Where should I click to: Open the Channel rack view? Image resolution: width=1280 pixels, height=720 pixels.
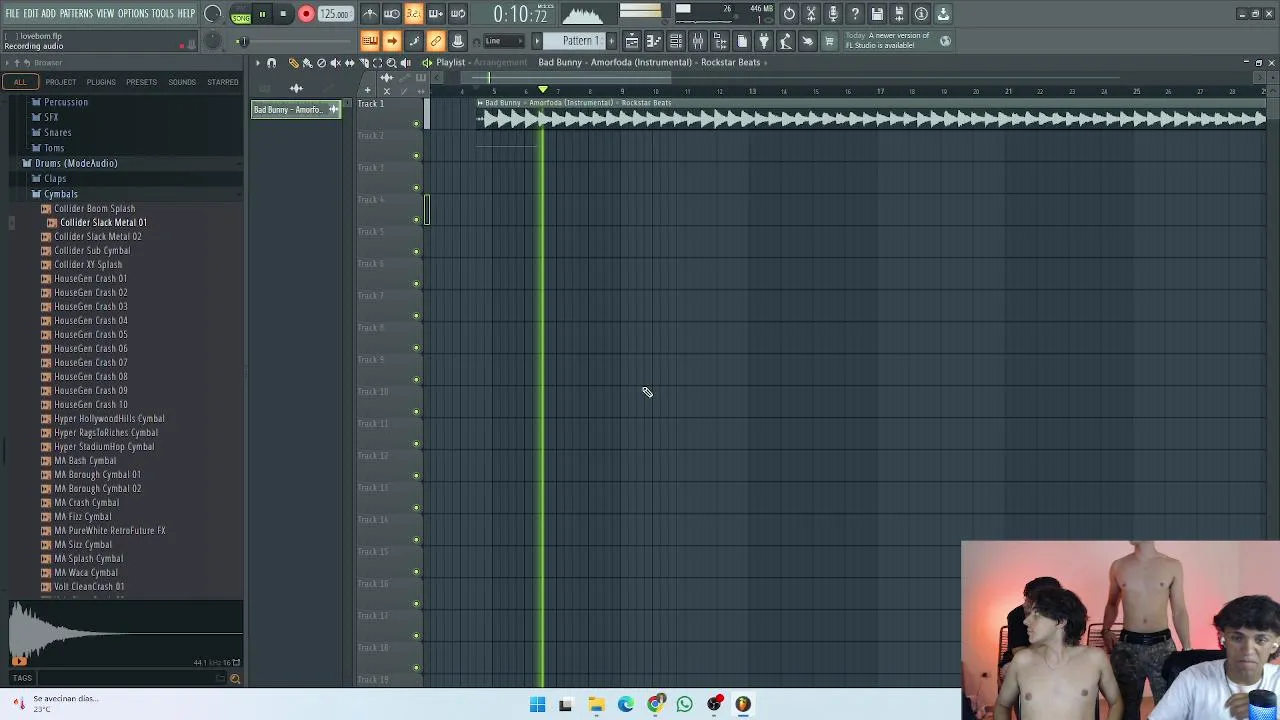(x=676, y=41)
